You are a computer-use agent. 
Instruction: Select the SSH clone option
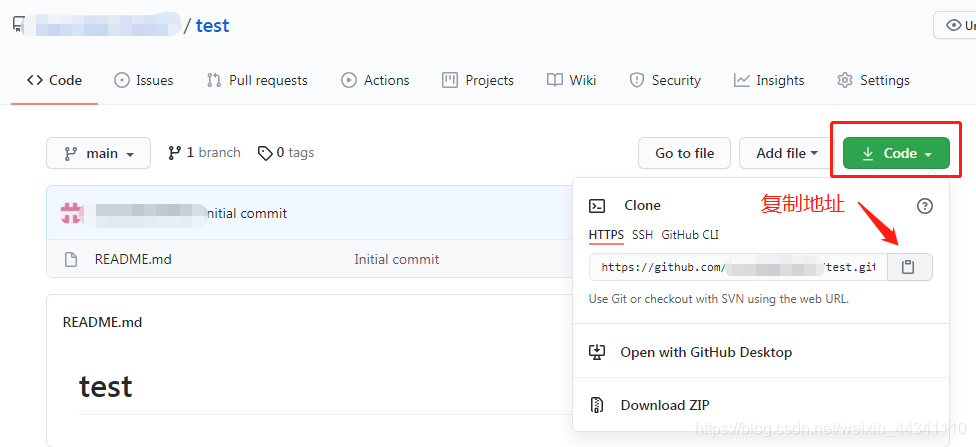[x=642, y=235]
